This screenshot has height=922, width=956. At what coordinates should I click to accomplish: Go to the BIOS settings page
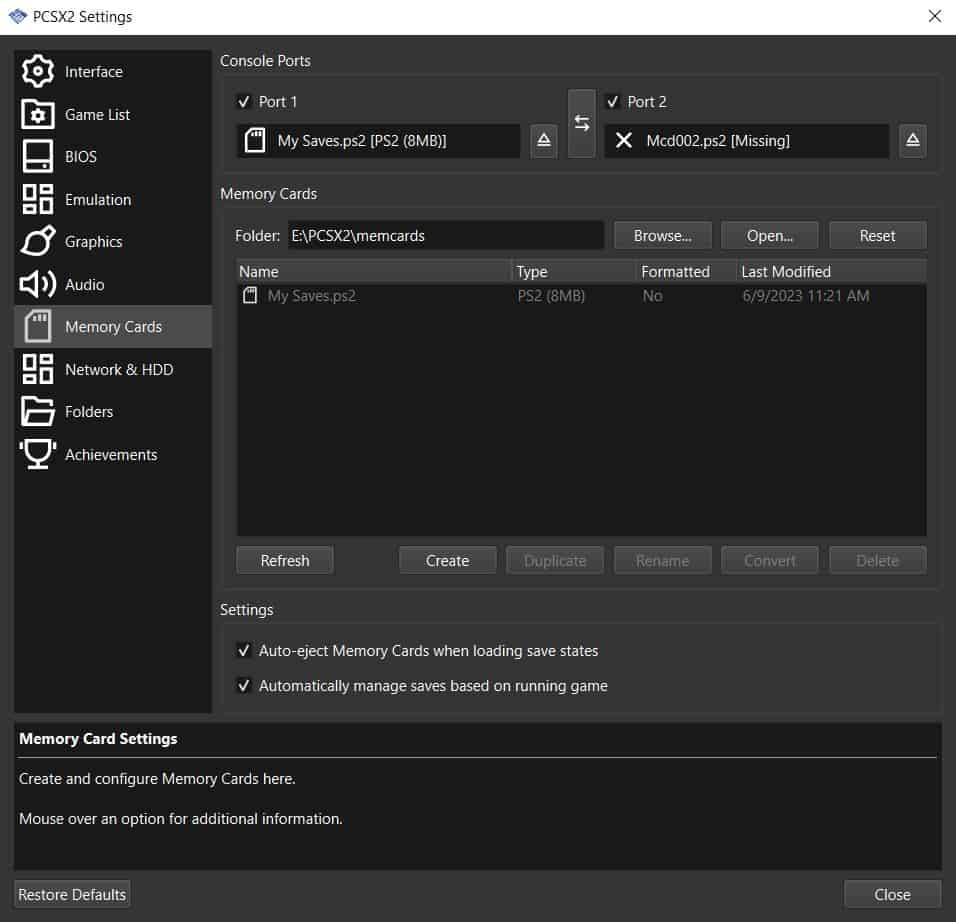click(113, 157)
